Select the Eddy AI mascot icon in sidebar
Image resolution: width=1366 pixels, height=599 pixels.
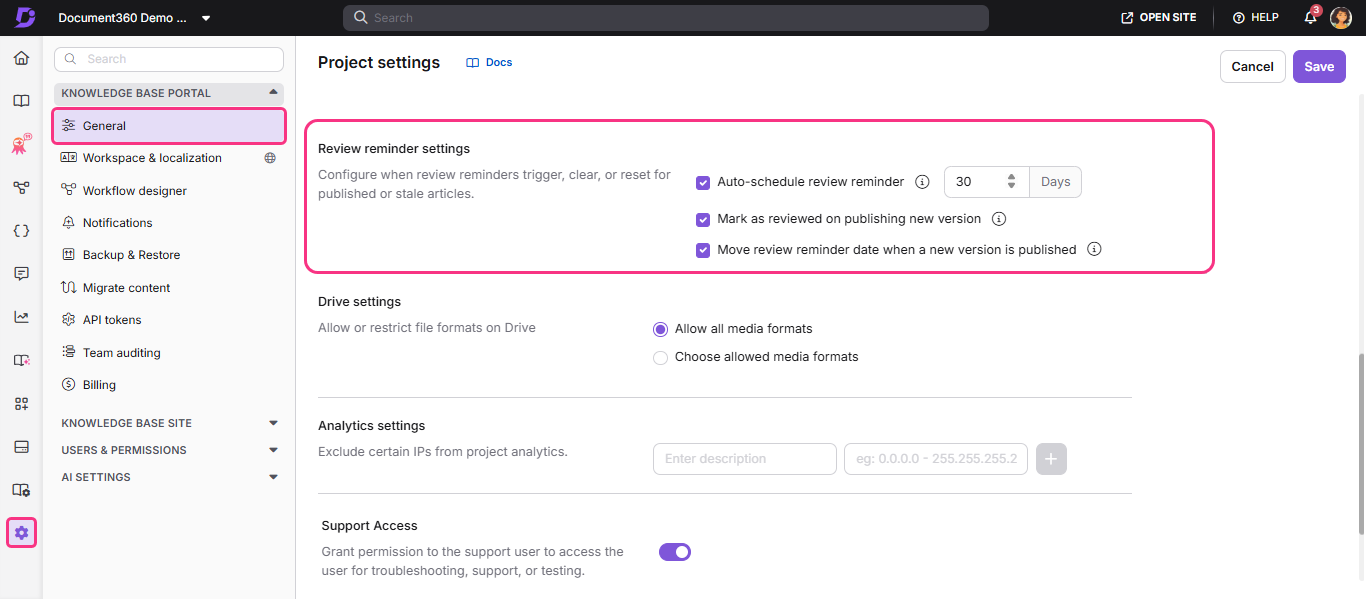pos(21,144)
